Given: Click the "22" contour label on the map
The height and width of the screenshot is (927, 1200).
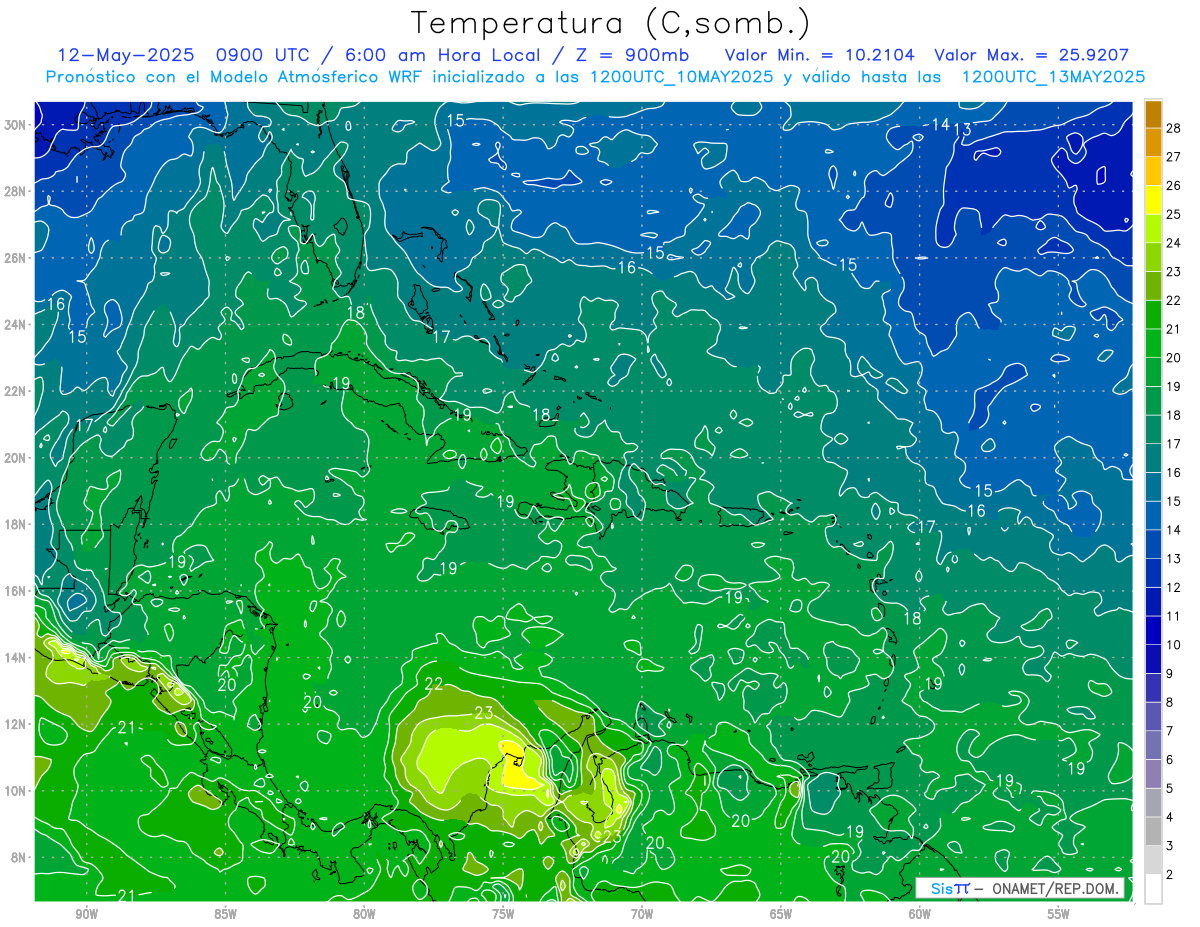Looking at the screenshot, I should (434, 684).
